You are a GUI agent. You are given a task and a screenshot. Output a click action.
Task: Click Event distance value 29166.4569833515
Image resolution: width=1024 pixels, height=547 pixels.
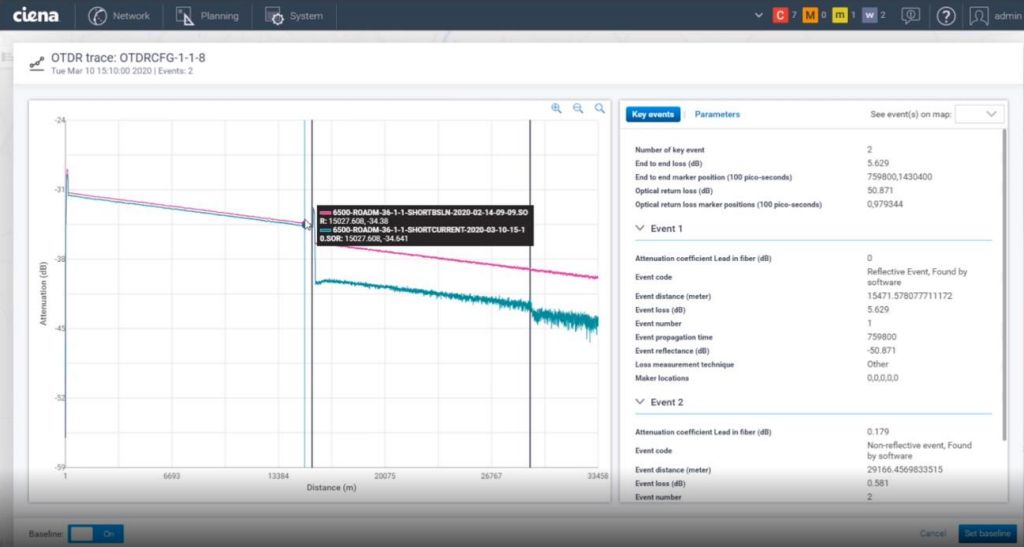point(904,469)
